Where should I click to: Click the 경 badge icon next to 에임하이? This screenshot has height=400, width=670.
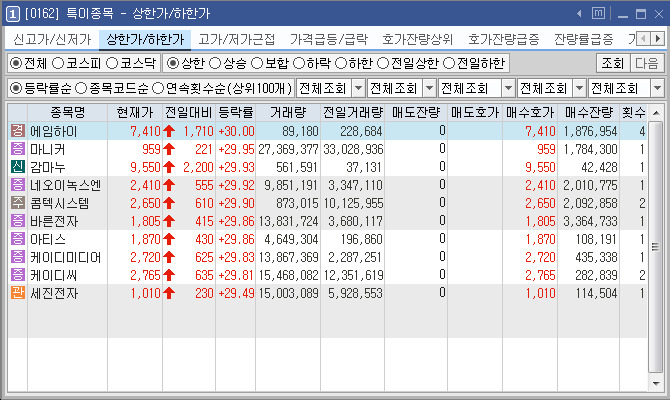coord(18,131)
